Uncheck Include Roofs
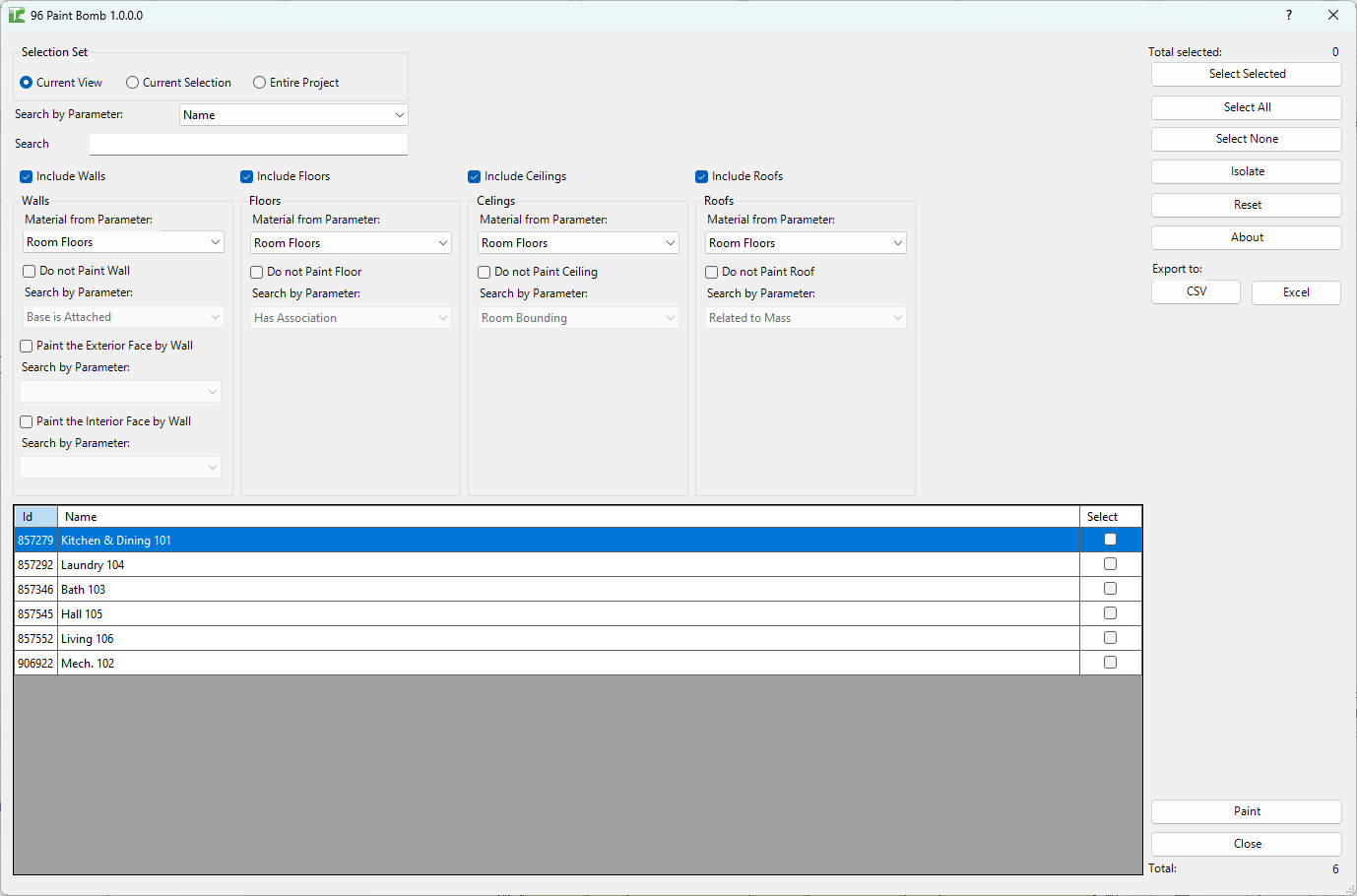The height and width of the screenshot is (896, 1357). [x=700, y=175]
